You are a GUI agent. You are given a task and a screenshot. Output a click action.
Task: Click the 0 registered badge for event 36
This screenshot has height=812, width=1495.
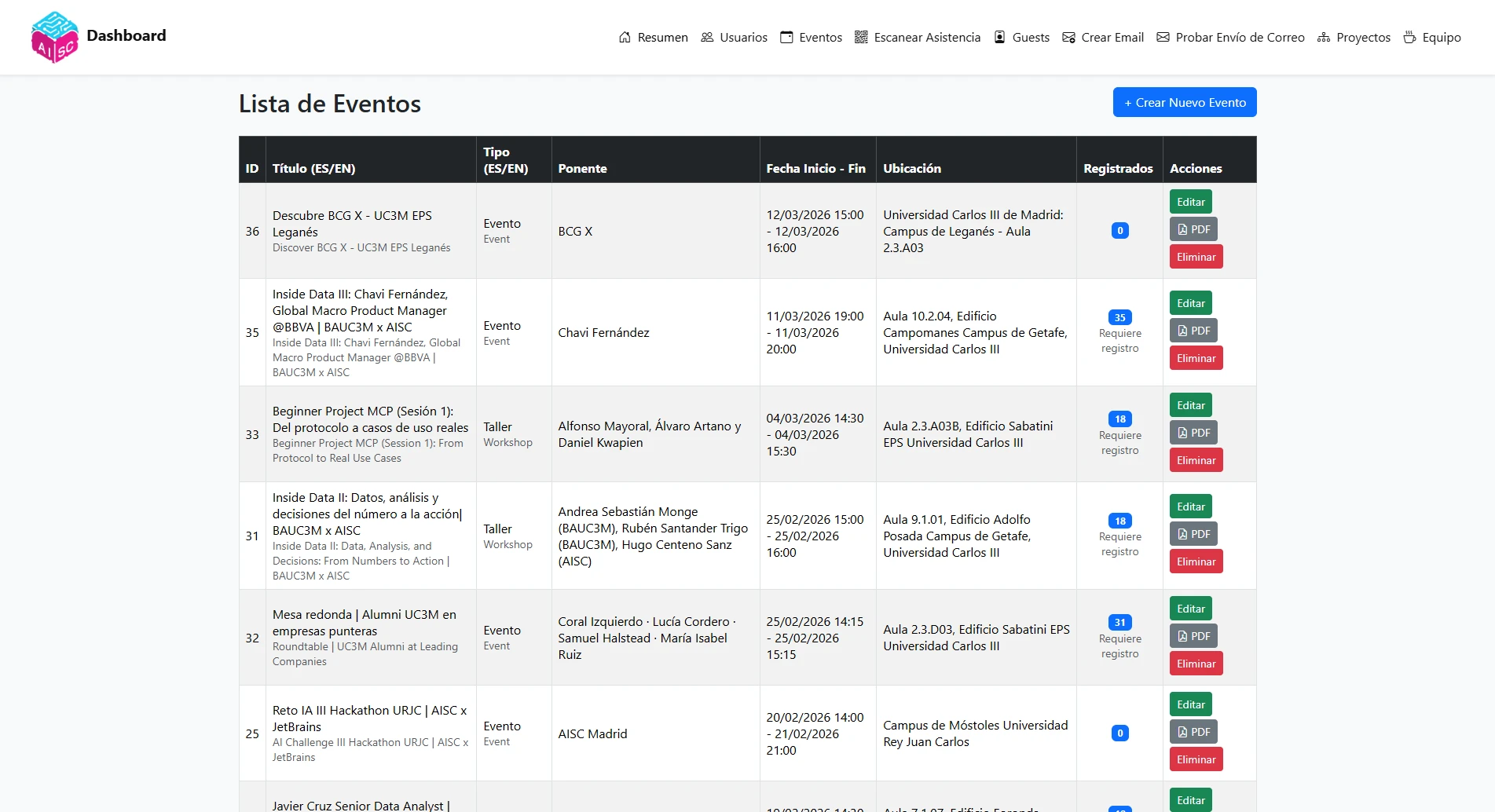(x=1120, y=231)
